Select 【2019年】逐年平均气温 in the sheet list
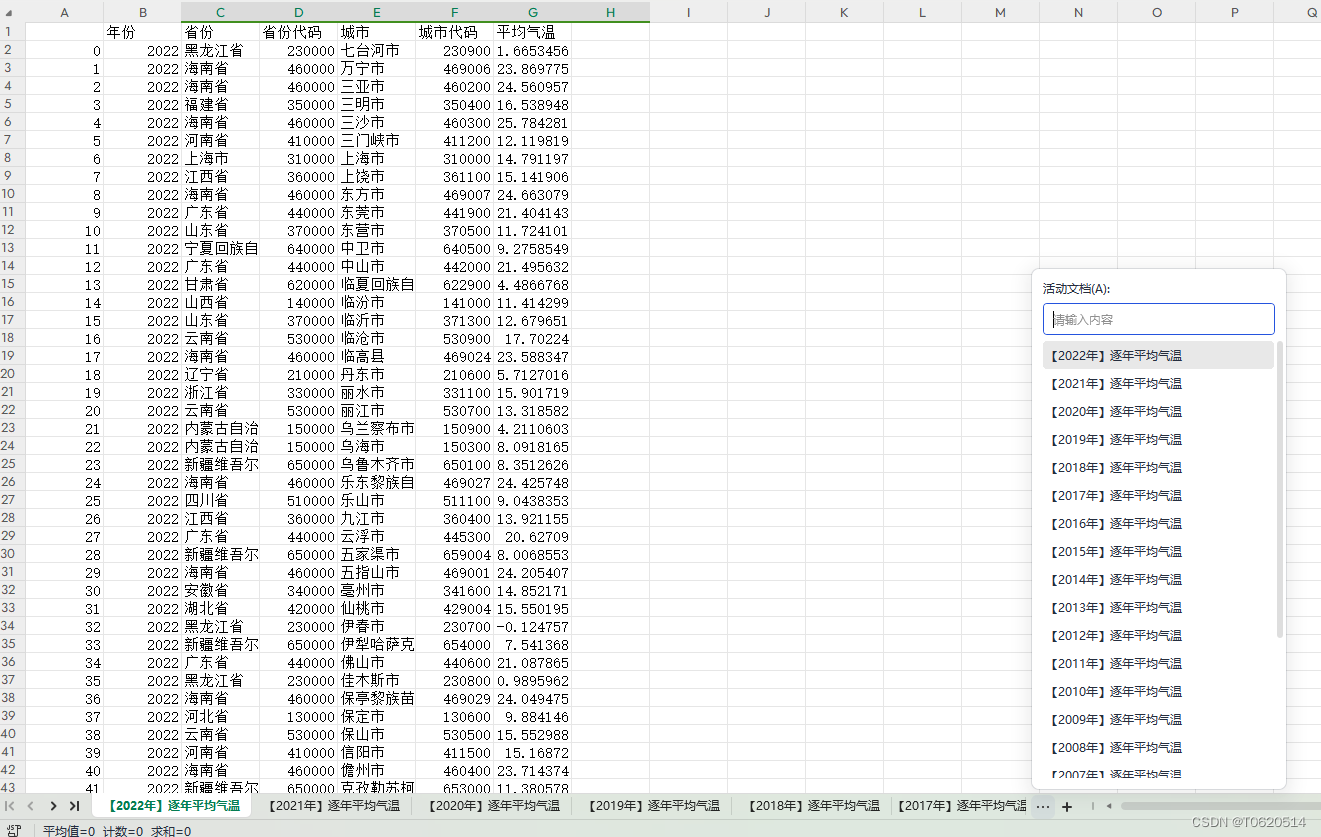This screenshot has height=837, width=1321. (1159, 439)
